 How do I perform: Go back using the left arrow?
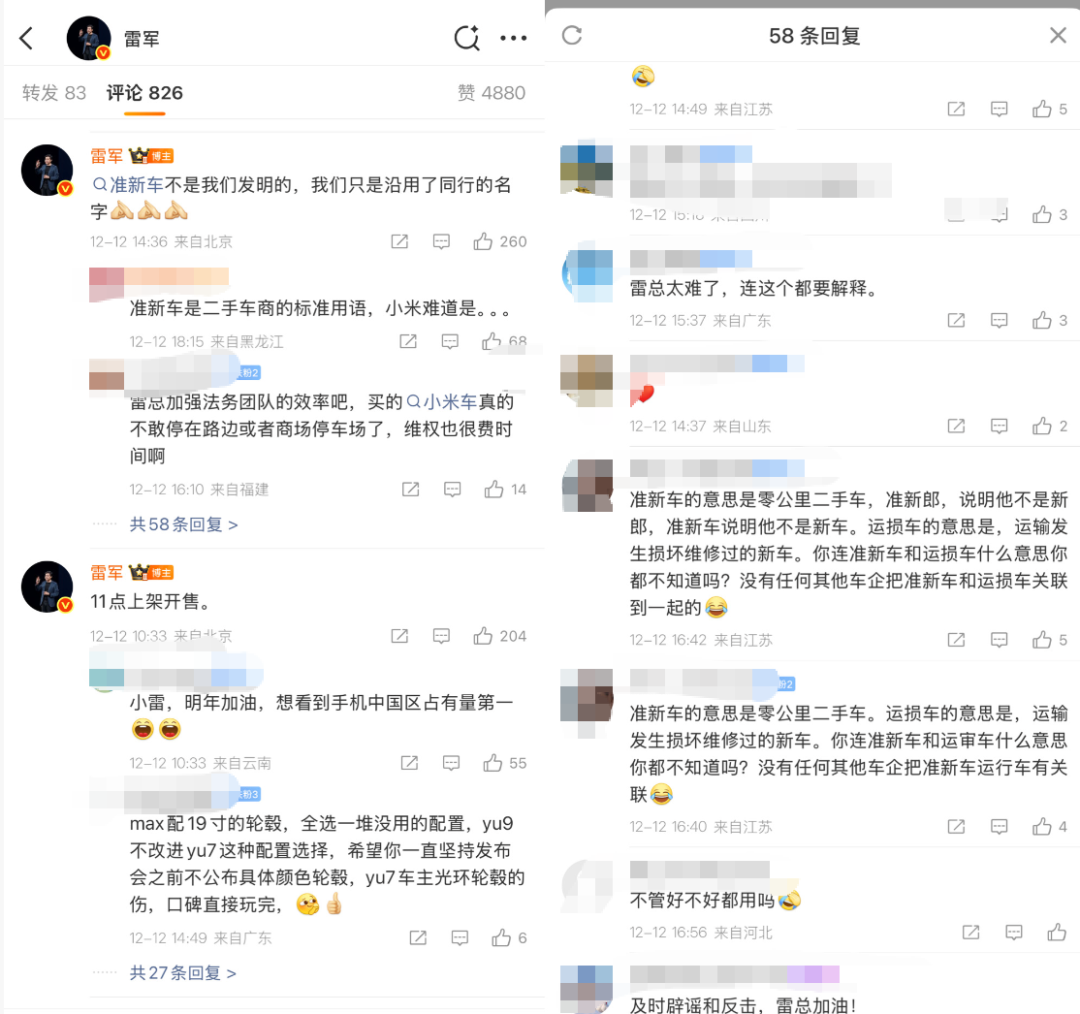pyautogui.click(x=26, y=39)
